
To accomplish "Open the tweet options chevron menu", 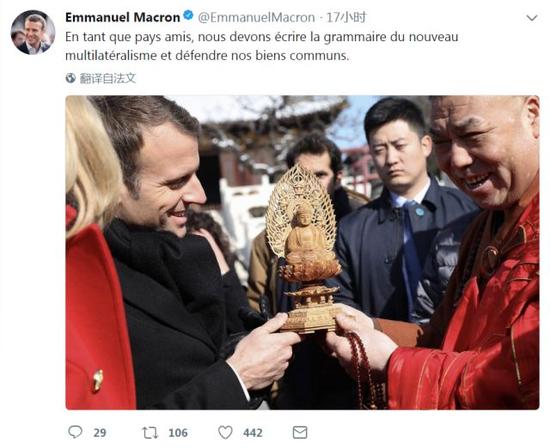I will (532, 18).
